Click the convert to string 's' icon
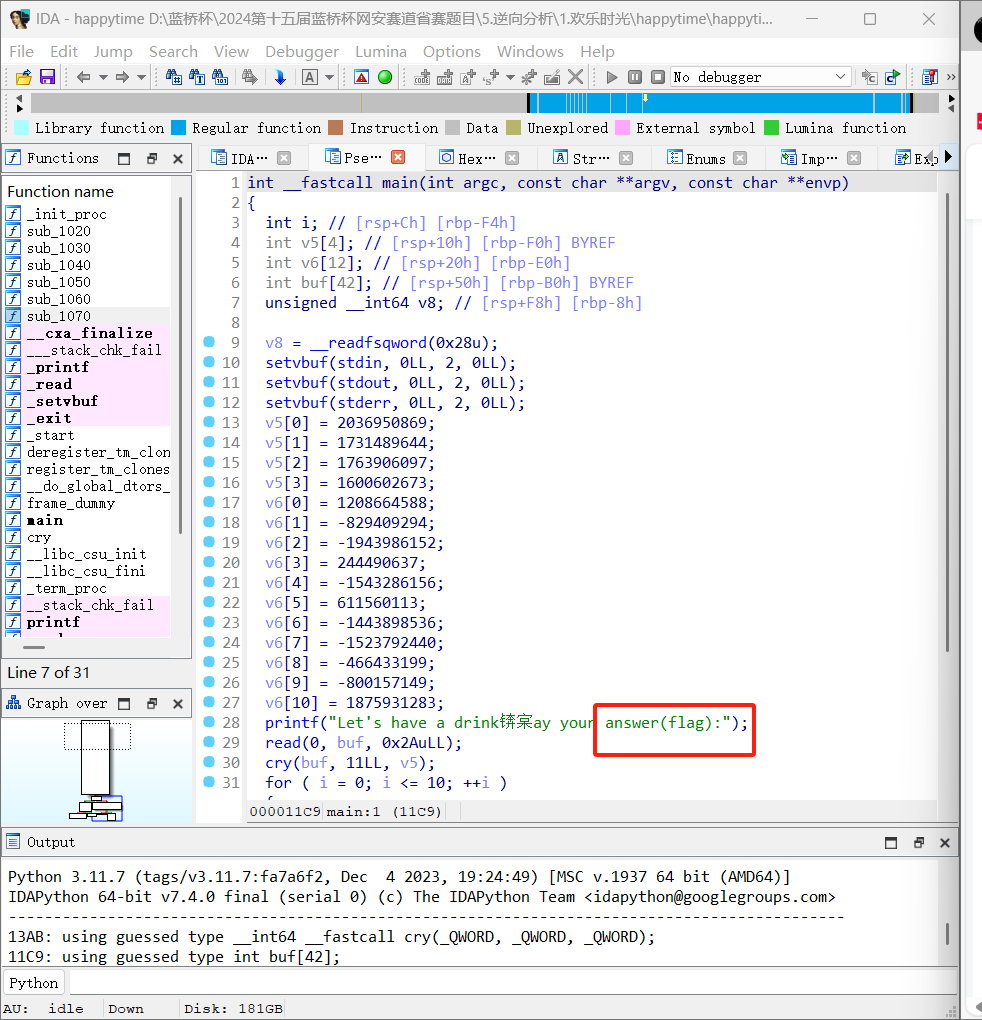The image size is (982, 1020). tap(490, 77)
